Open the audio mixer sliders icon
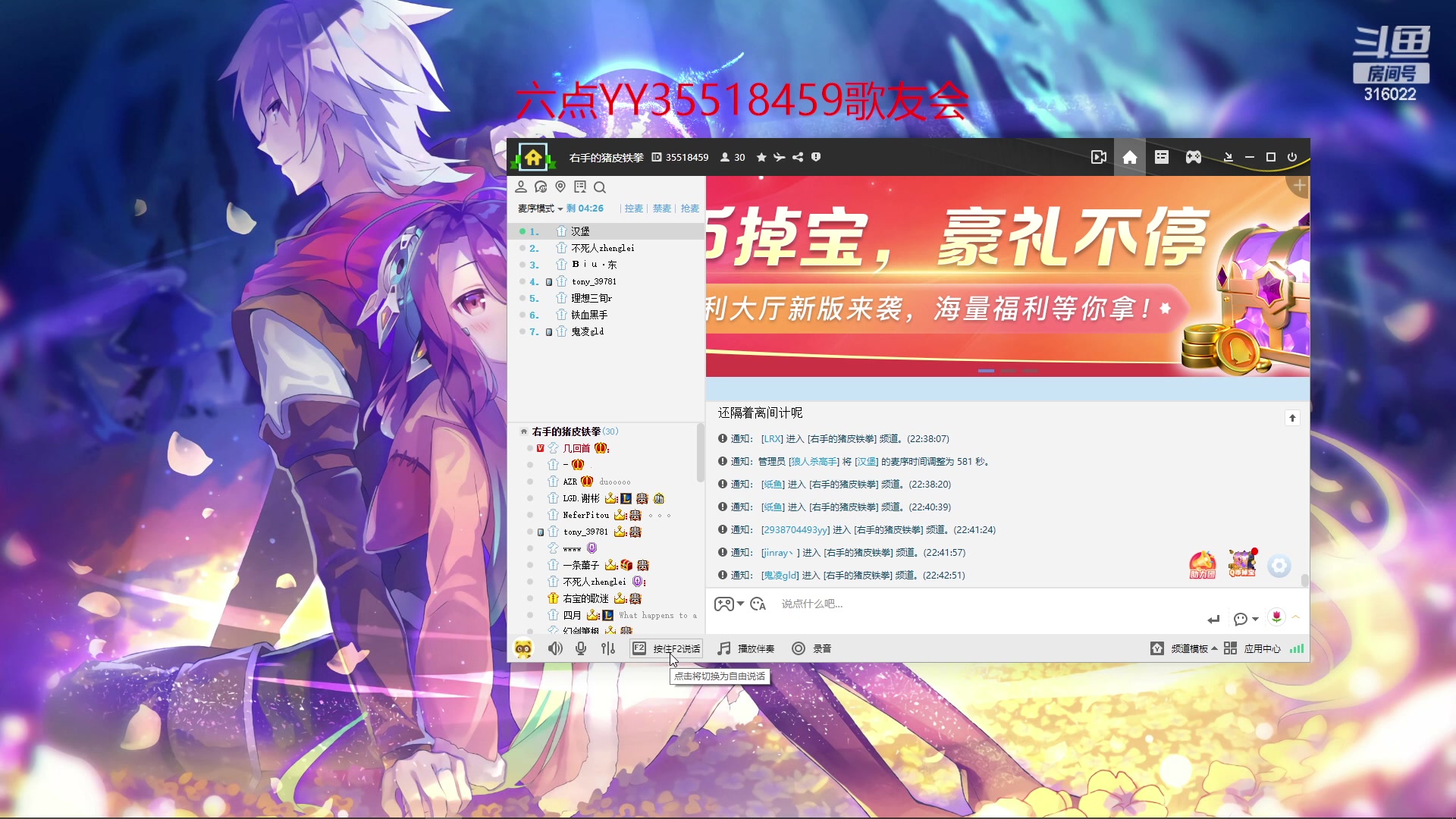The image size is (1456, 819). tap(608, 648)
